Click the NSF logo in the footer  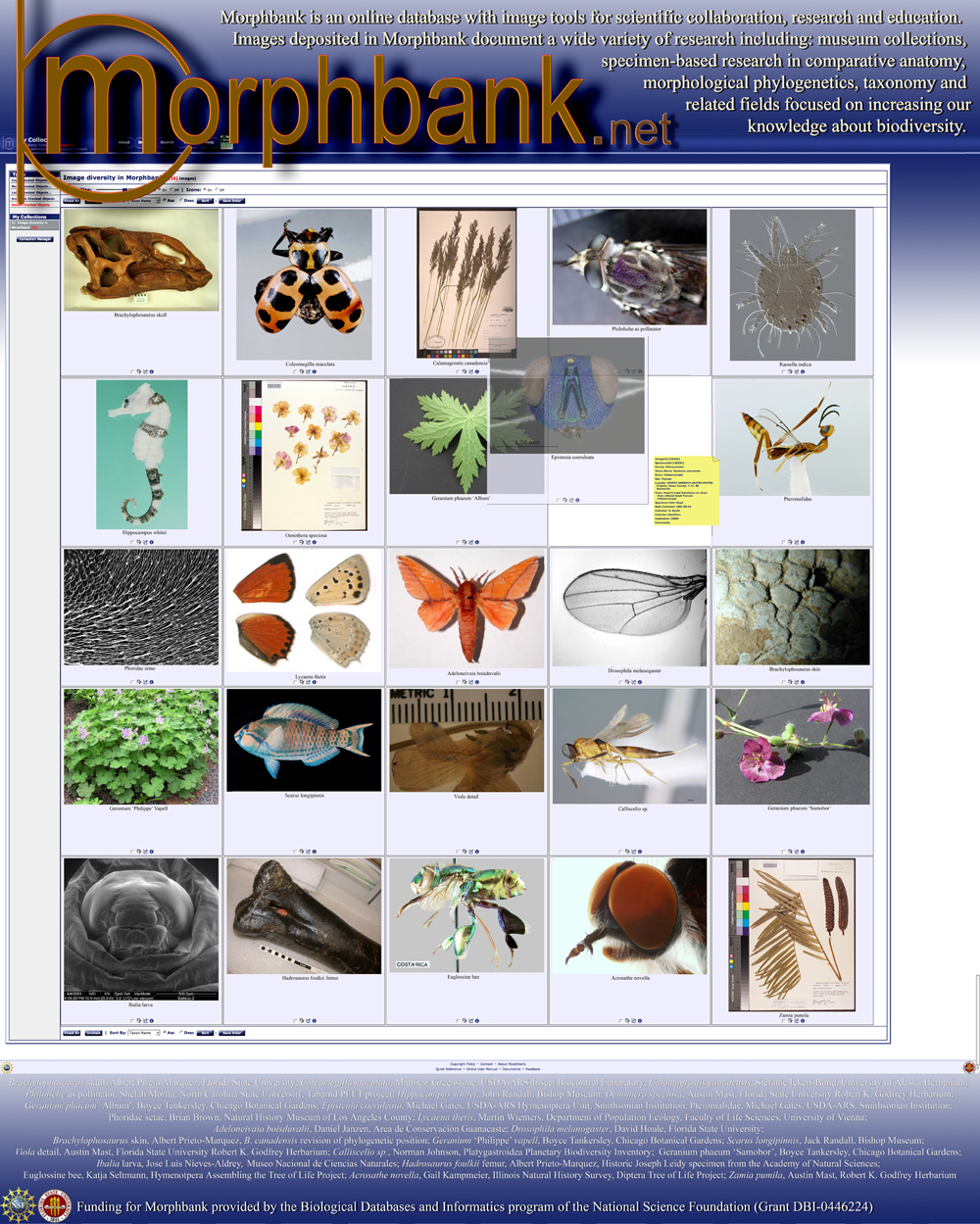pos(19,1205)
